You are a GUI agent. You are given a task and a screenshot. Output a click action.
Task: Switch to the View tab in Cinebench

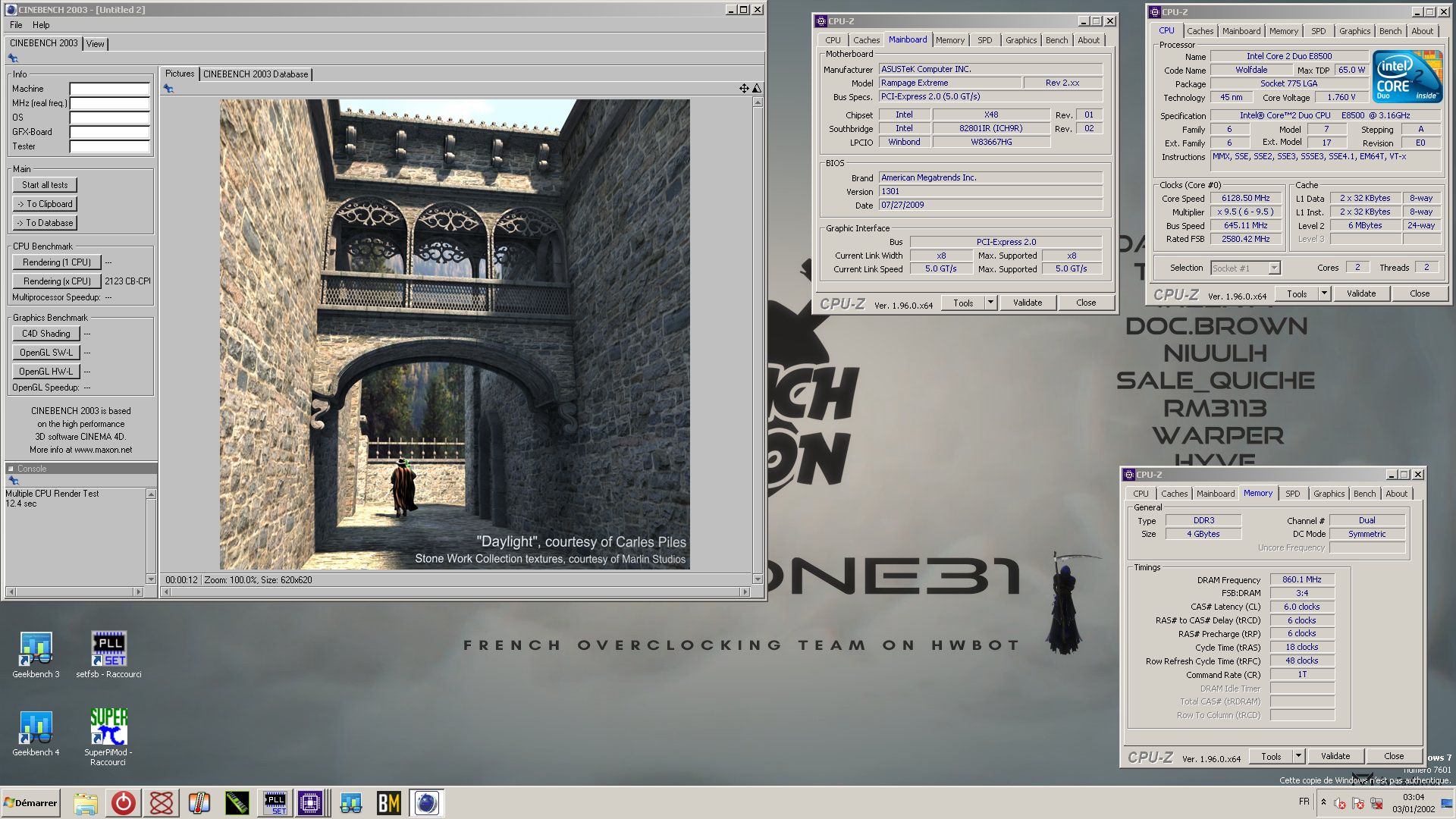click(x=95, y=44)
